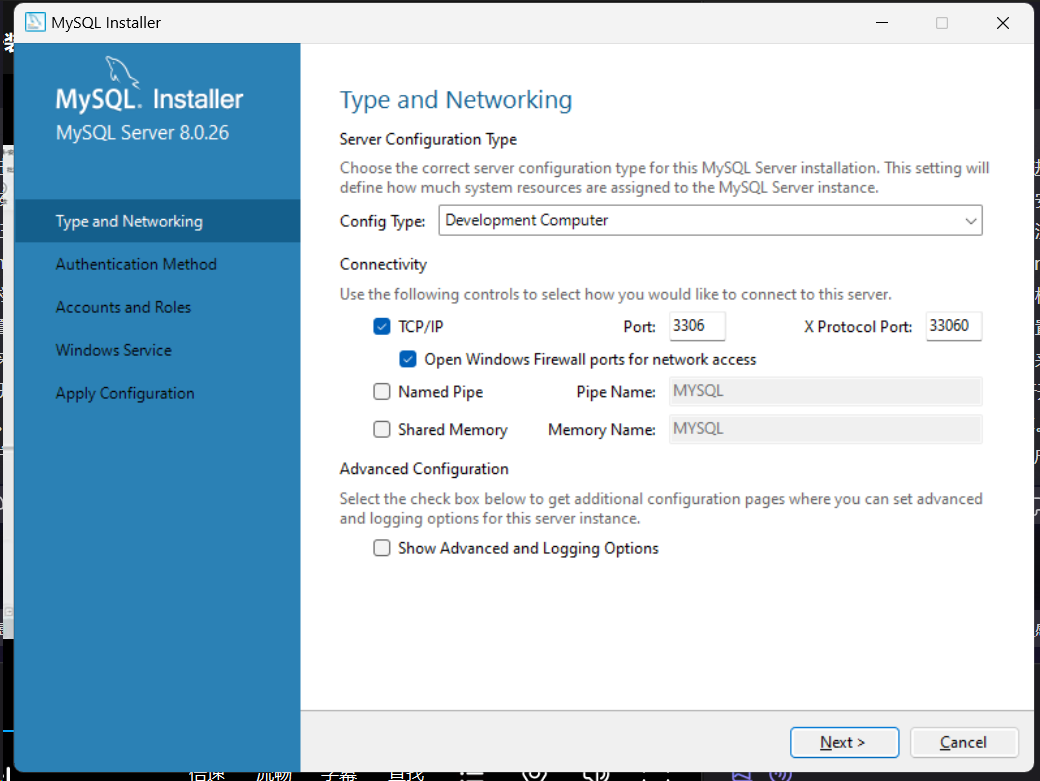The width and height of the screenshot is (1040, 781).
Task: Click the 'Advanced Configuration' section heading
Action: pos(424,469)
